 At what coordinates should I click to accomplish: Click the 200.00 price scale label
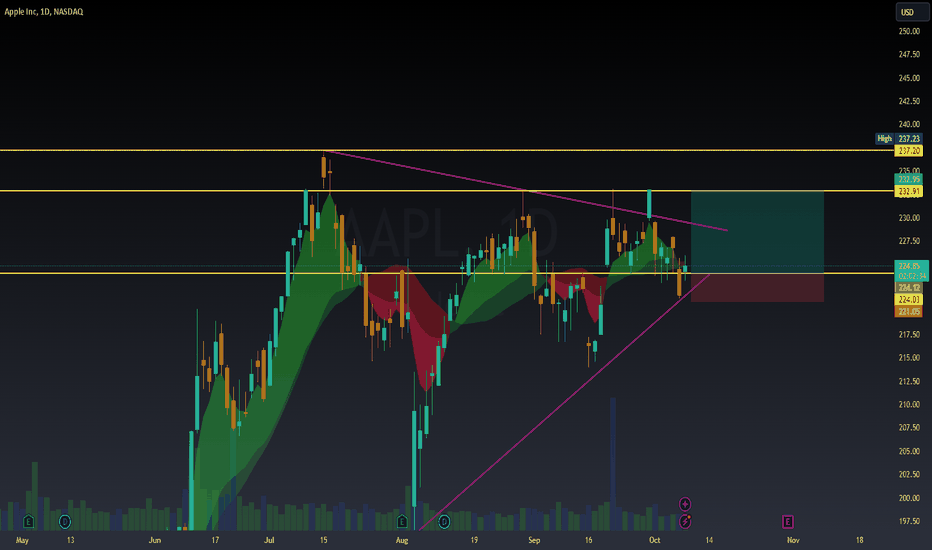(909, 498)
